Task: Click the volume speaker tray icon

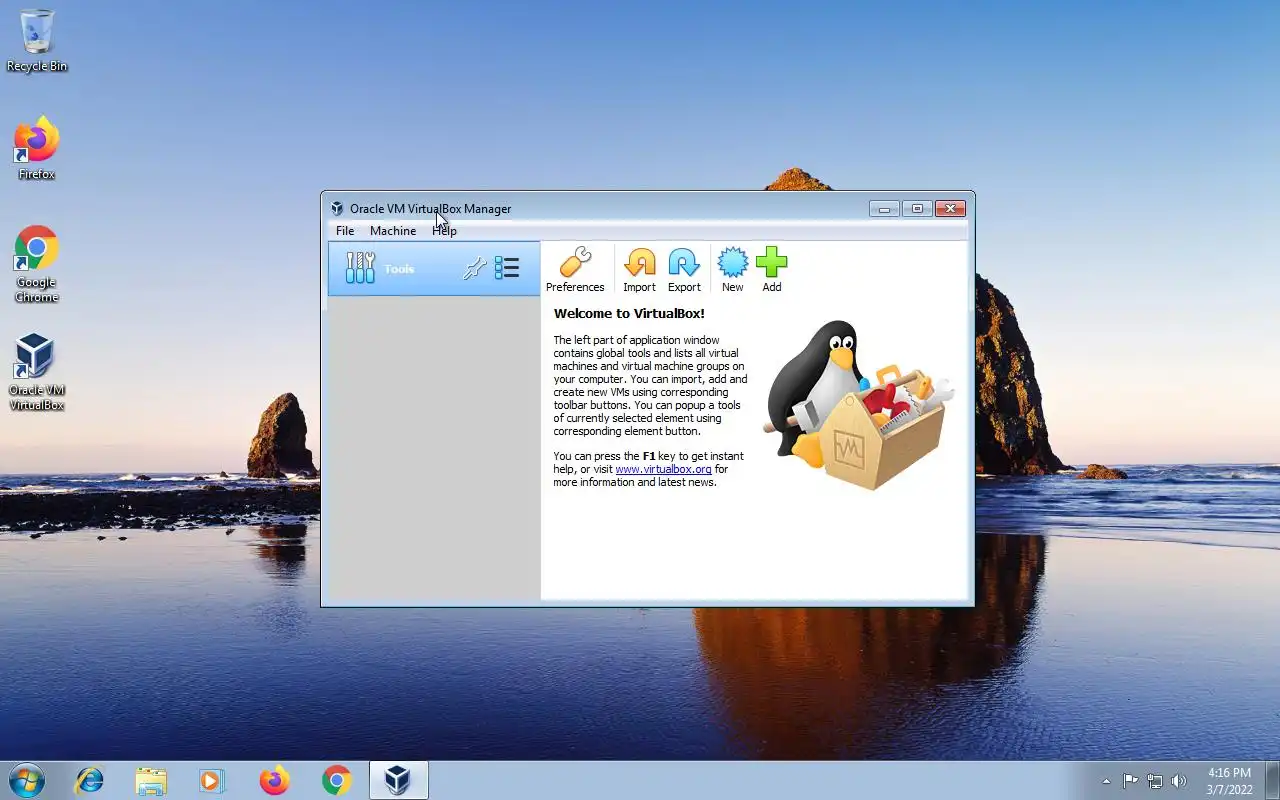Action: click(1179, 781)
